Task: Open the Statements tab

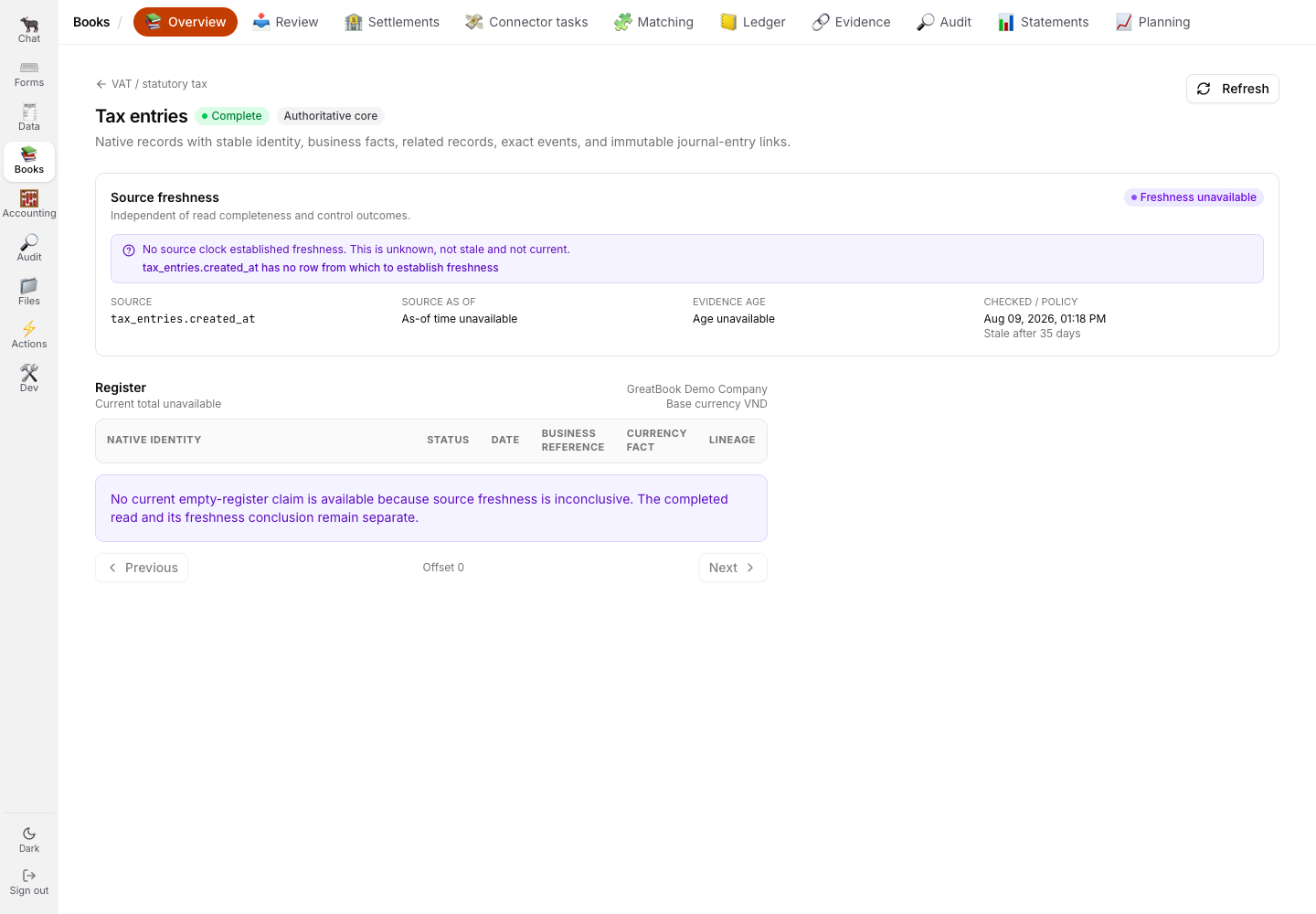Action: click(1044, 22)
